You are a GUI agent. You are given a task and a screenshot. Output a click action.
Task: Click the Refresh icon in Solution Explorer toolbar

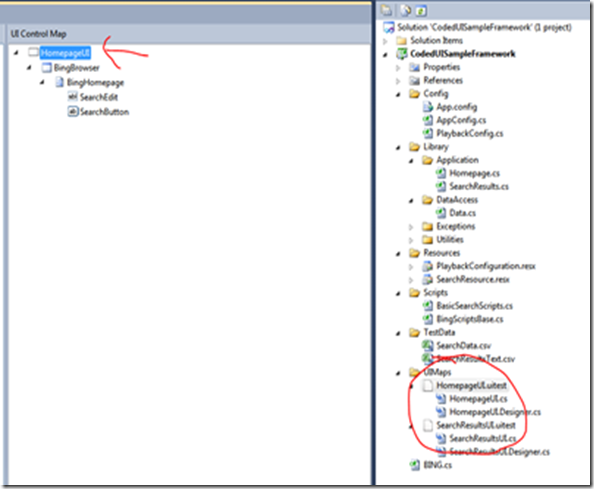tap(421, 11)
